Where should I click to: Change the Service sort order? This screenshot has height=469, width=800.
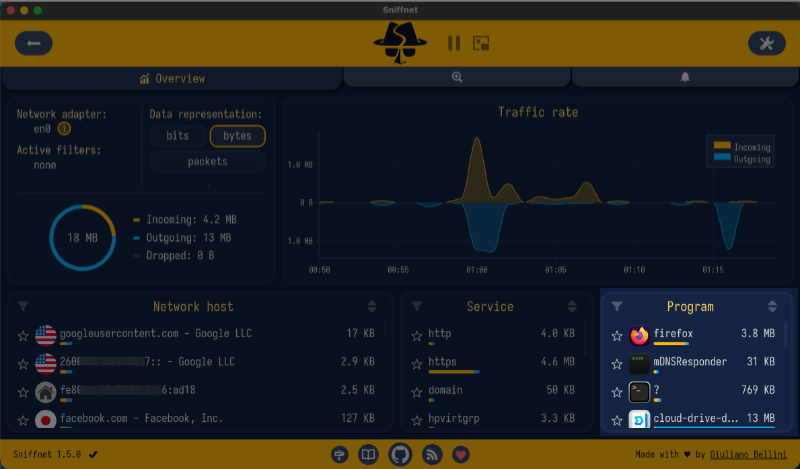572,306
